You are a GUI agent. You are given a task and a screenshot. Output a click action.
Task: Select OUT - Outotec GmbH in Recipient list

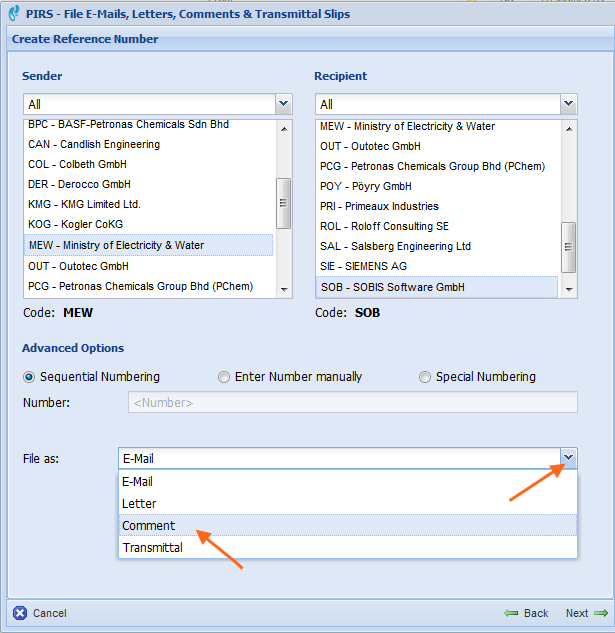point(437,146)
